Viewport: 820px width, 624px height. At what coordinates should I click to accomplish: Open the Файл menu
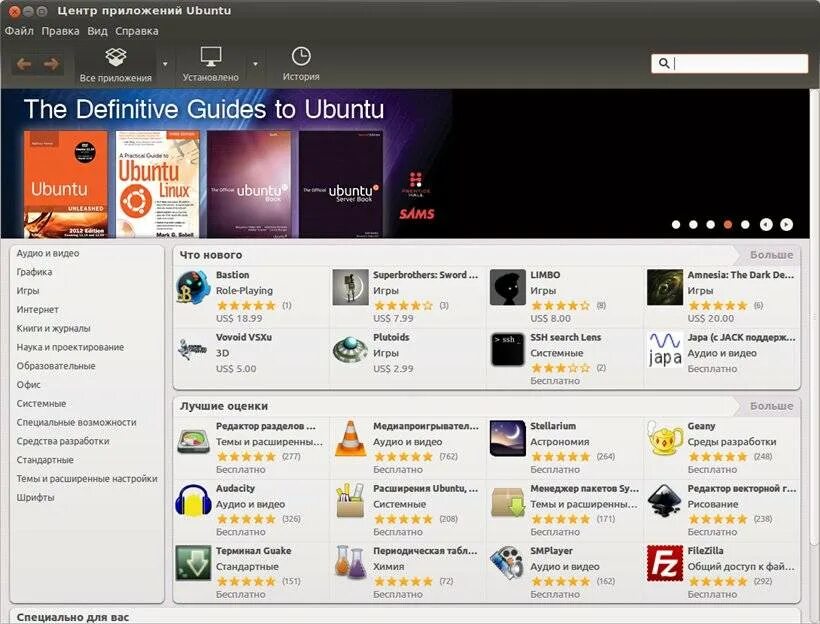pyautogui.click(x=19, y=31)
